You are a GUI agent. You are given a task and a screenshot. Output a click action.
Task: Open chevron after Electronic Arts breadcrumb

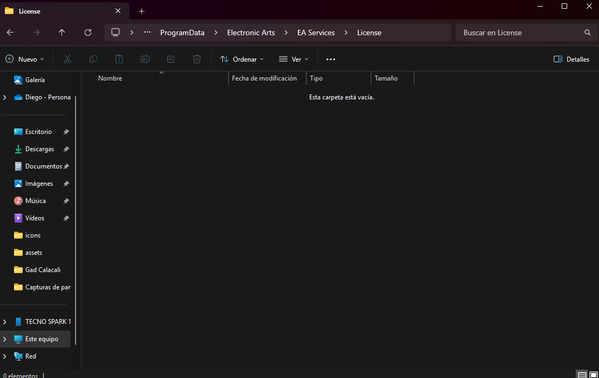click(286, 32)
